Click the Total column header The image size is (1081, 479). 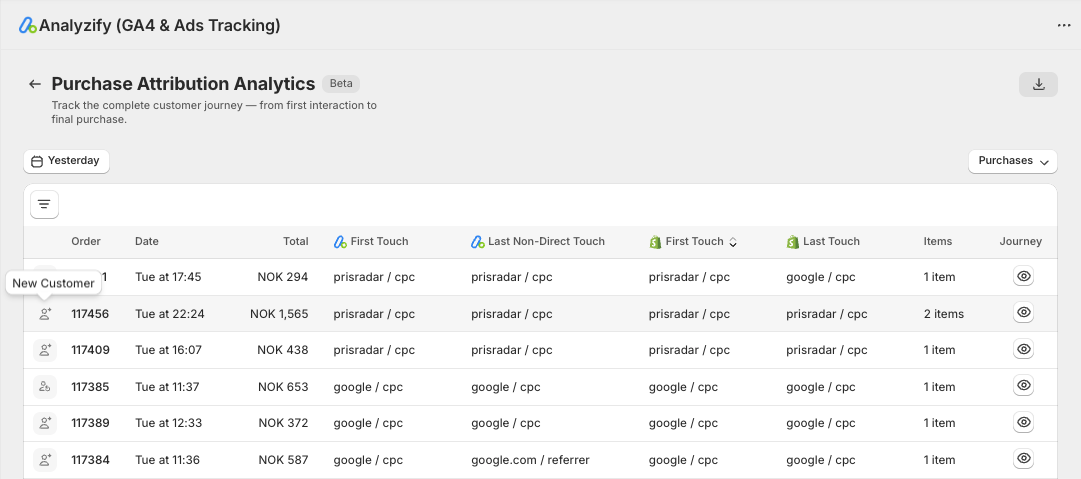296,241
